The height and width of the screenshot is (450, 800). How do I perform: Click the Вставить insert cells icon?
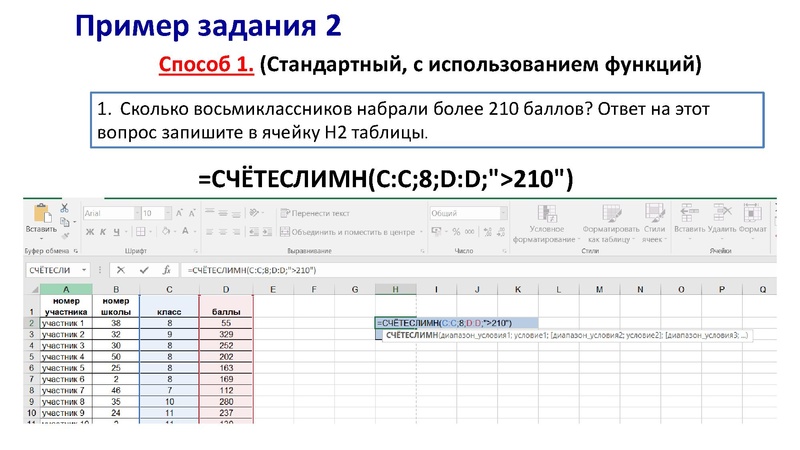coord(689,212)
